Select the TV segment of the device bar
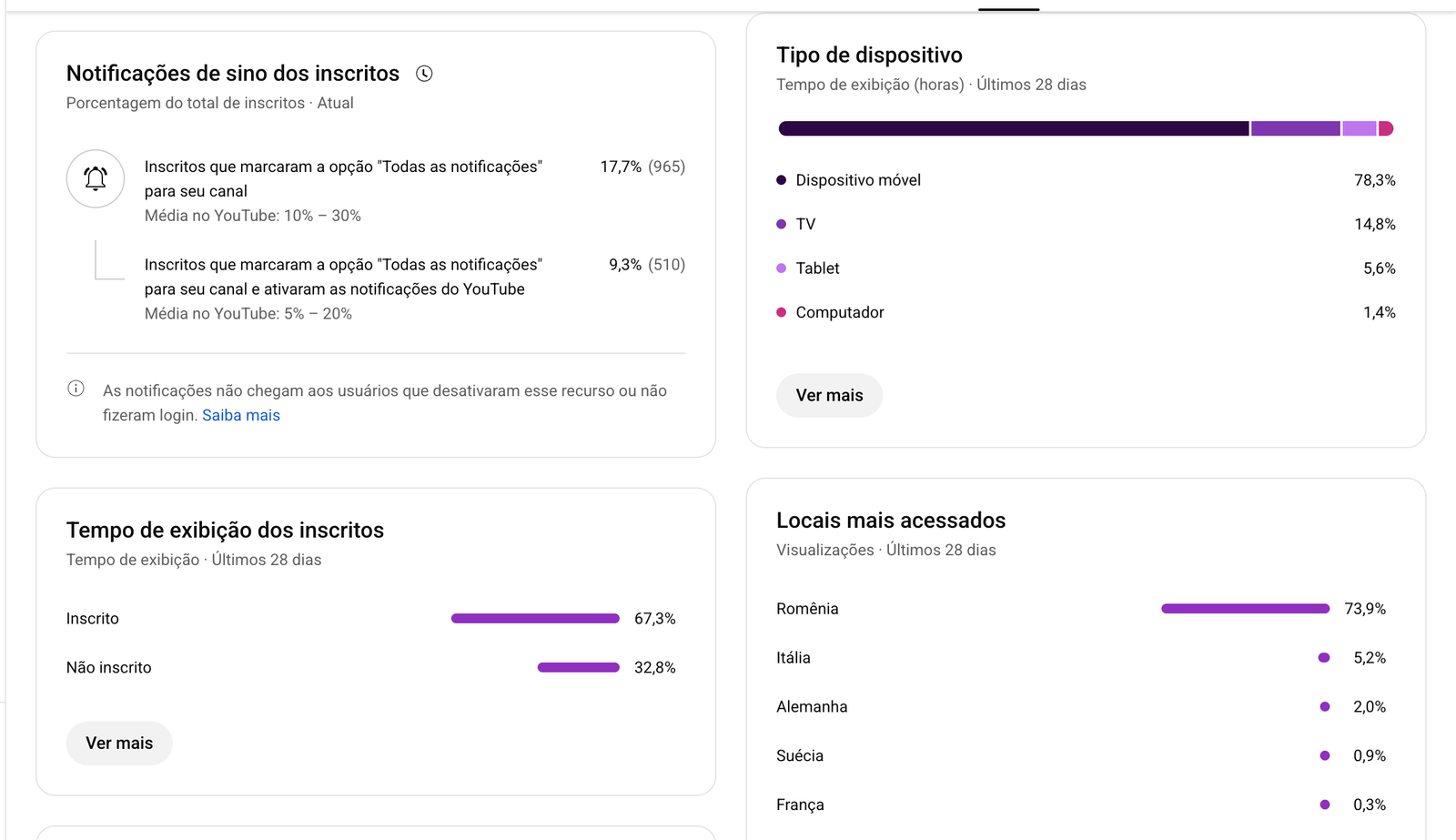This screenshot has height=840, width=1456. coord(1295,129)
